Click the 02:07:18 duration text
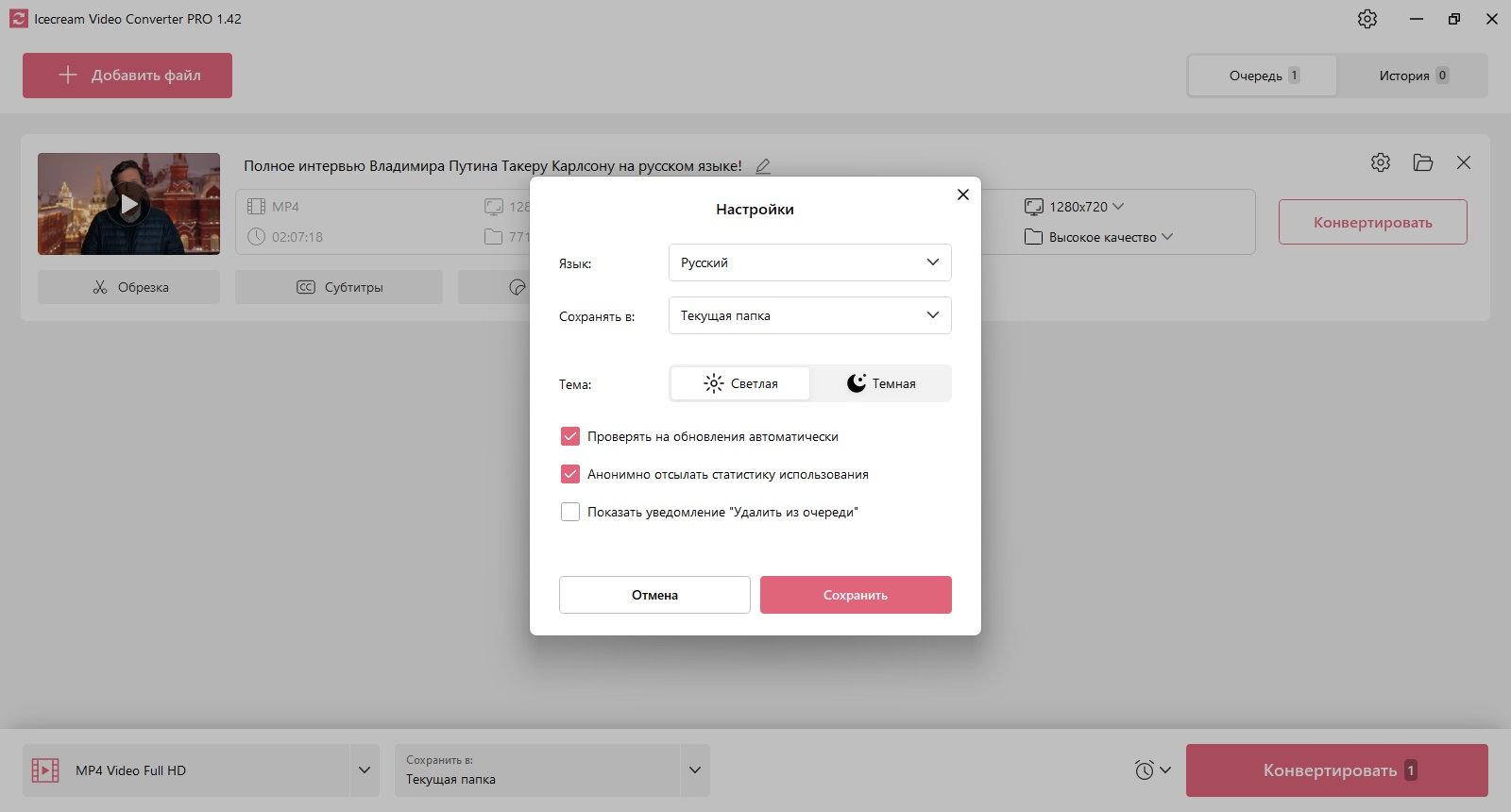Image resolution: width=1511 pixels, height=812 pixels. click(297, 237)
